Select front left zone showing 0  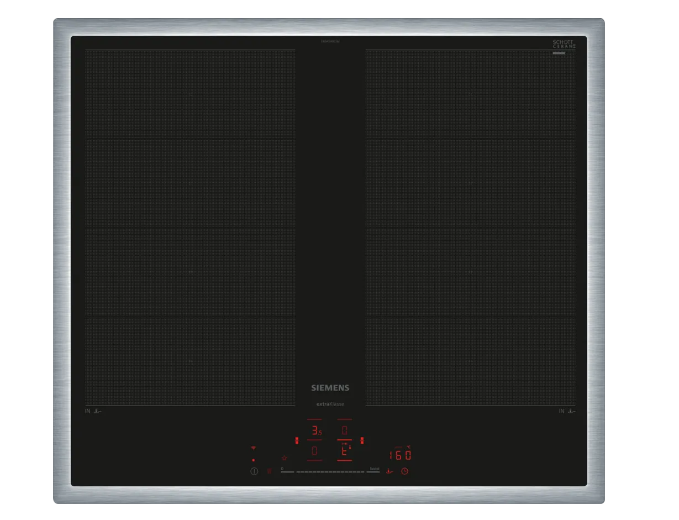[316, 452]
